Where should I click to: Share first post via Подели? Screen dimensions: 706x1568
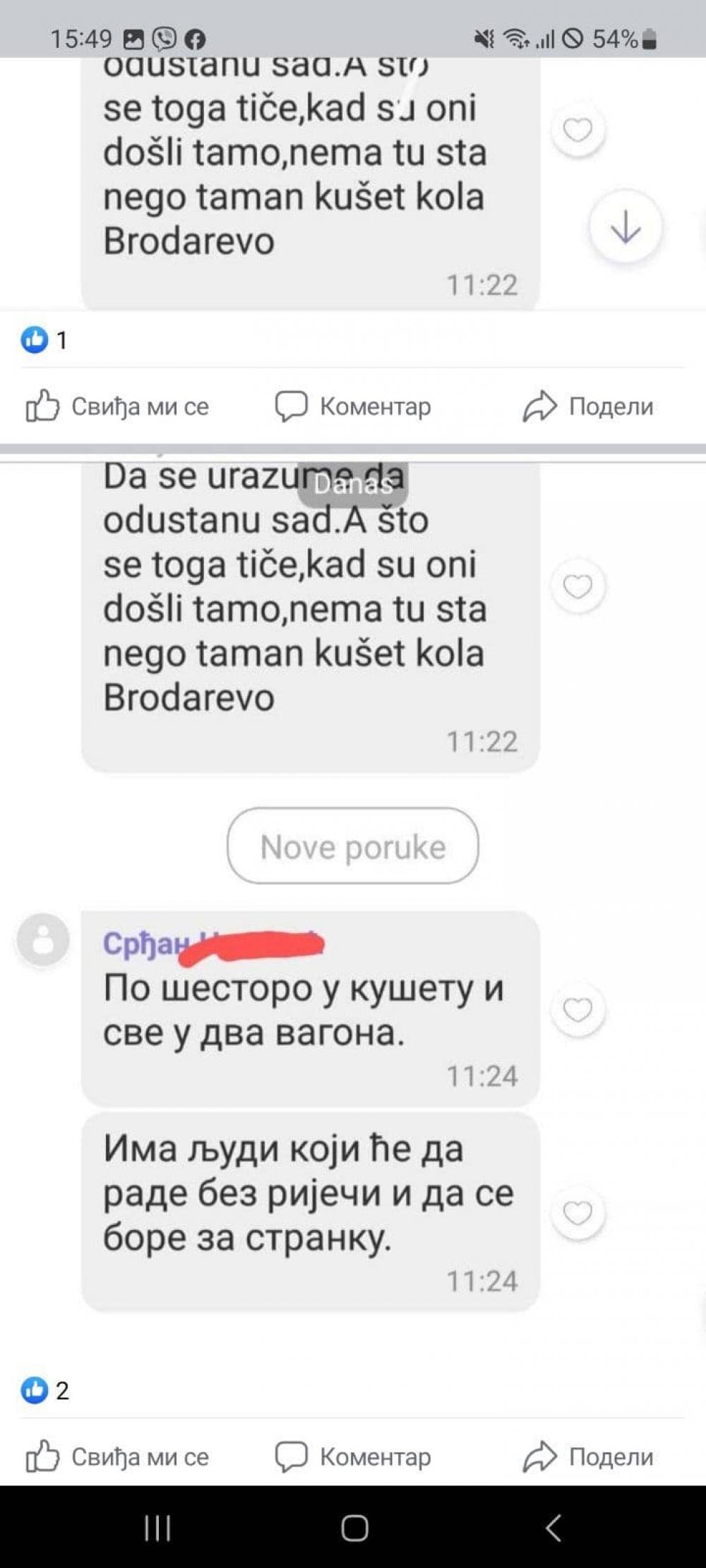pyautogui.click(x=588, y=406)
